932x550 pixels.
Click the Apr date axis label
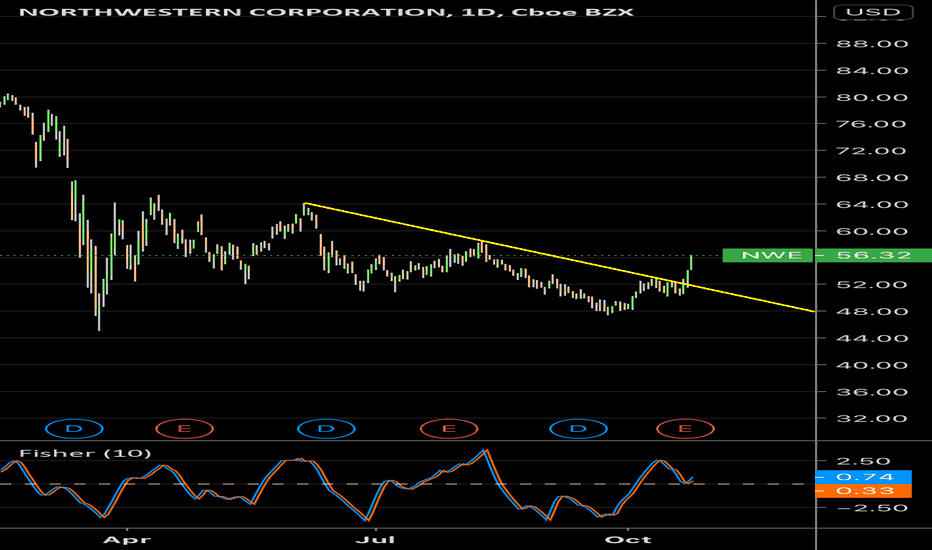point(127,540)
